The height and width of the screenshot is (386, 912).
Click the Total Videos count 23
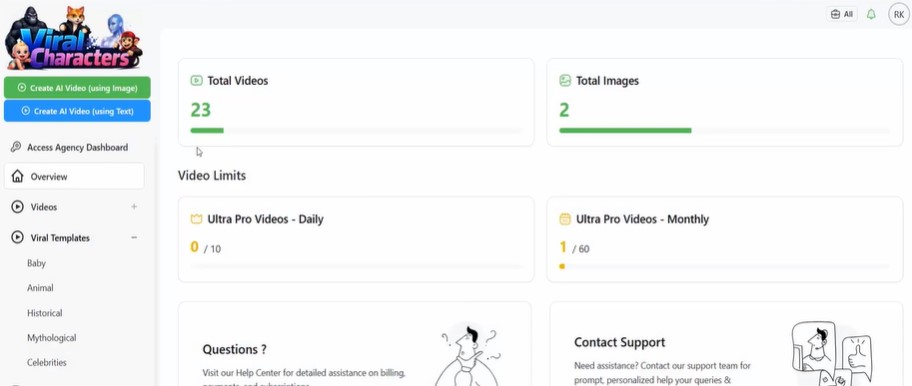coord(201,110)
